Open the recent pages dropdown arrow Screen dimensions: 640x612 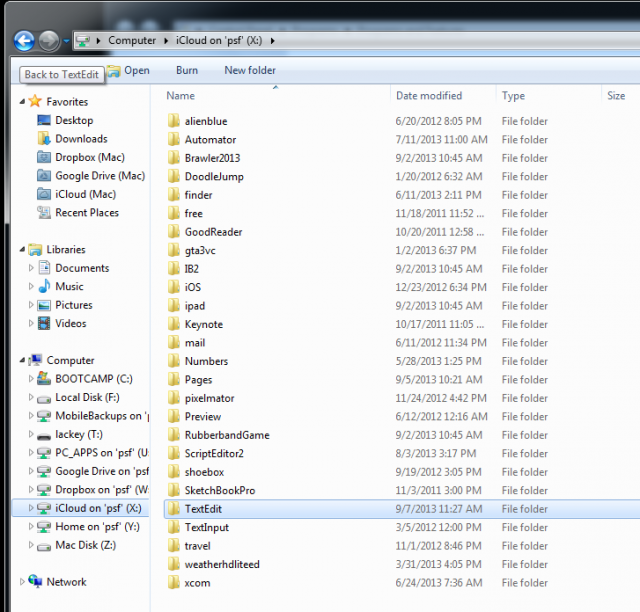point(66,41)
